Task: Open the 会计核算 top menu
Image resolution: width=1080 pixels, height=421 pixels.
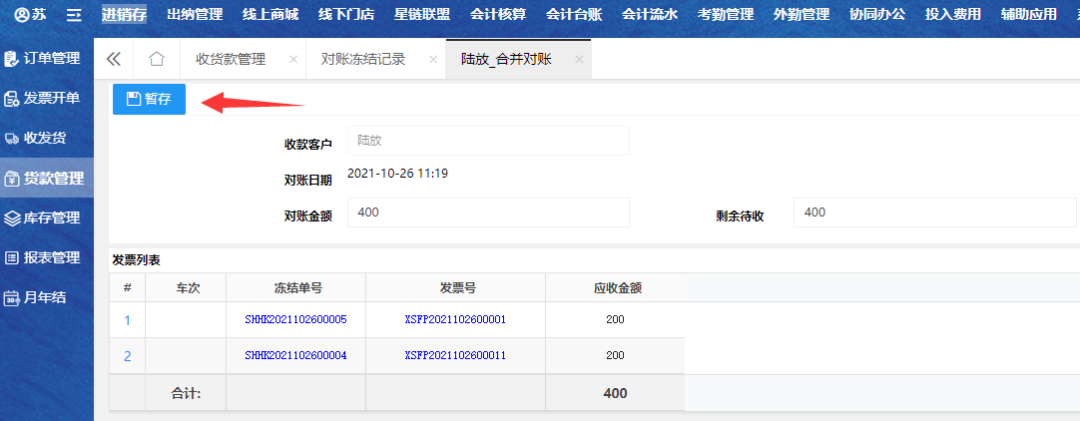Action: (500, 15)
